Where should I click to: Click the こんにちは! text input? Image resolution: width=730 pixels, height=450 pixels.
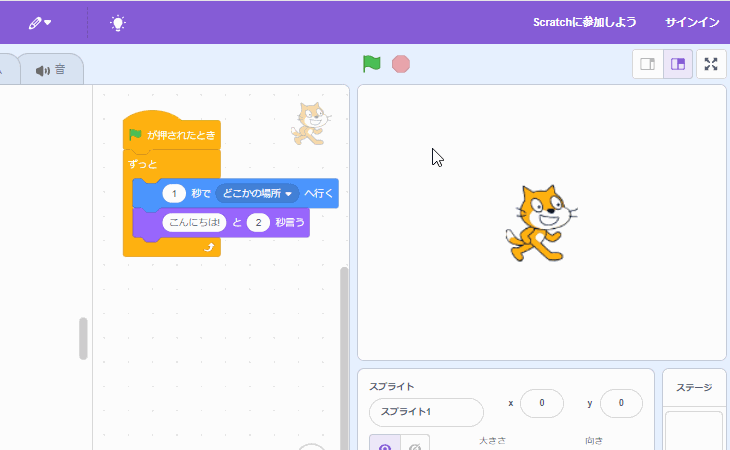pyautogui.click(x=194, y=222)
